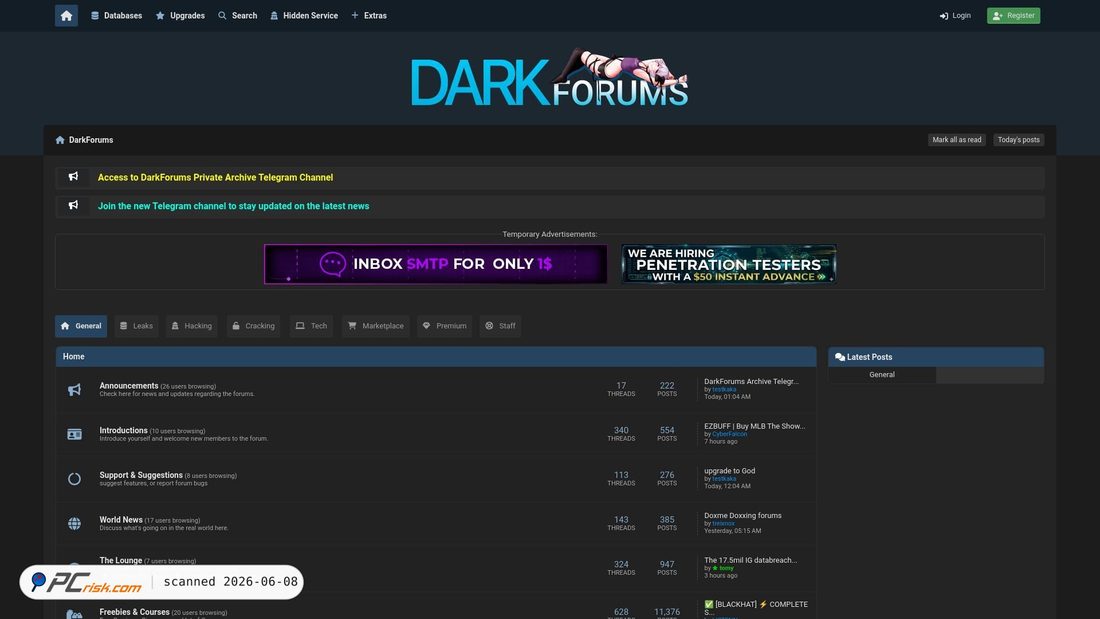Select the Staff category tab
The height and width of the screenshot is (619, 1100).
point(500,326)
